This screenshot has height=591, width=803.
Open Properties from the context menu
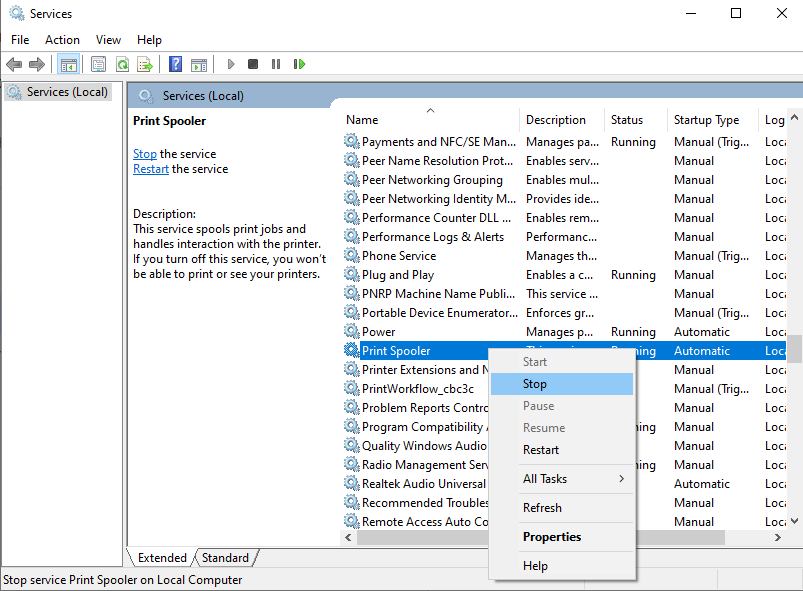(552, 537)
